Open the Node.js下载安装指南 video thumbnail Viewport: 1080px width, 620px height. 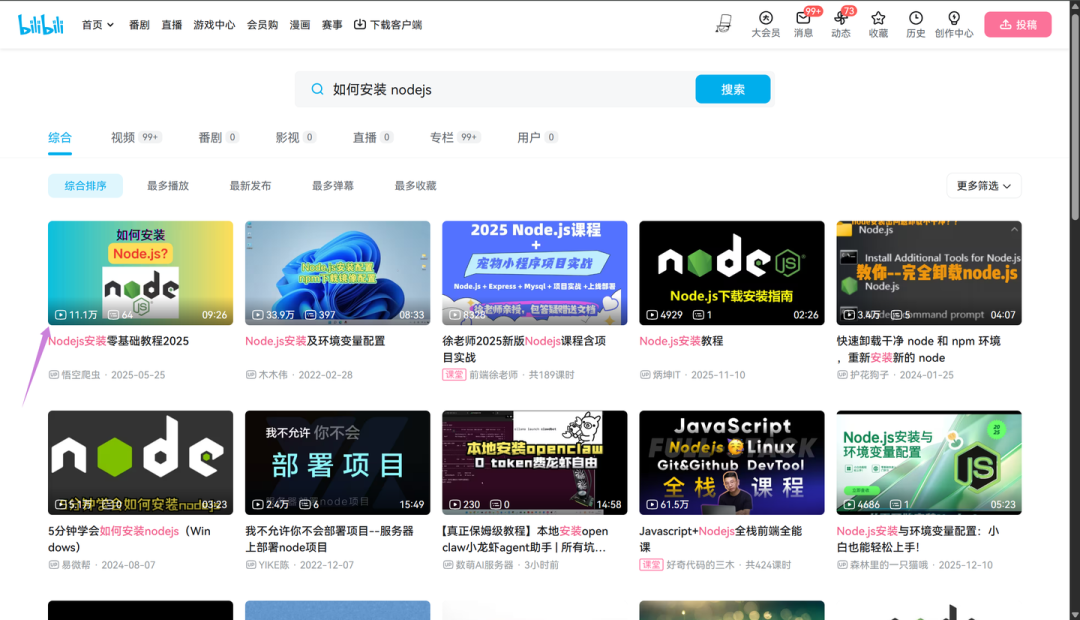pos(731,272)
